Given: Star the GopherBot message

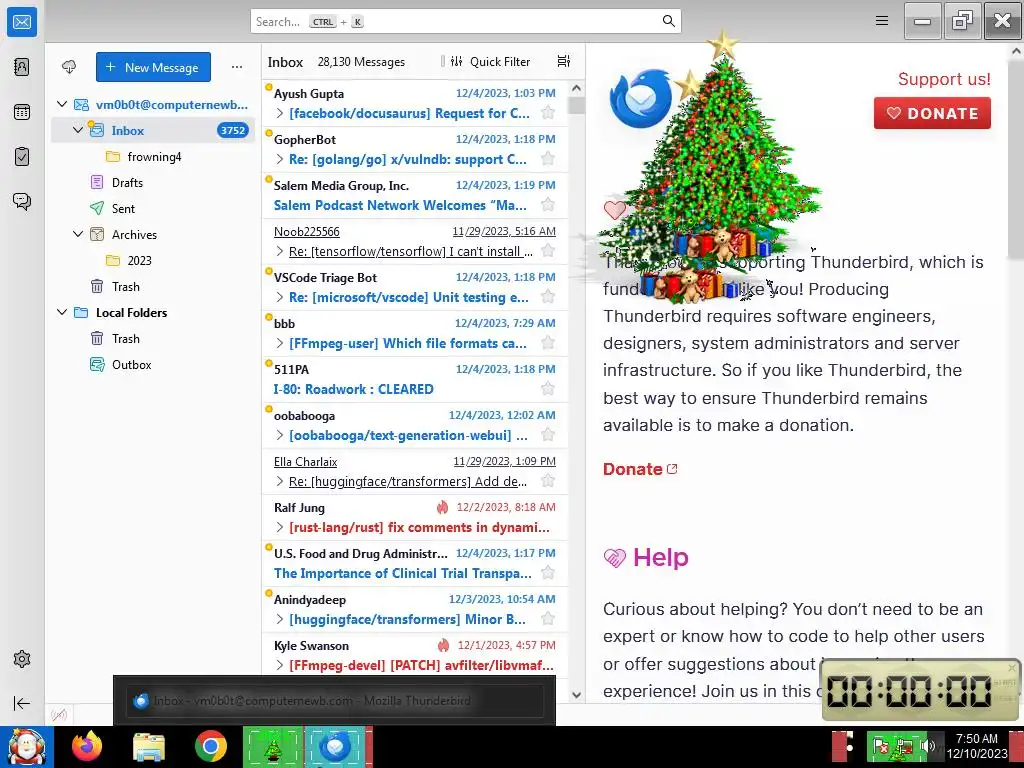Looking at the screenshot, I should 548,159.
